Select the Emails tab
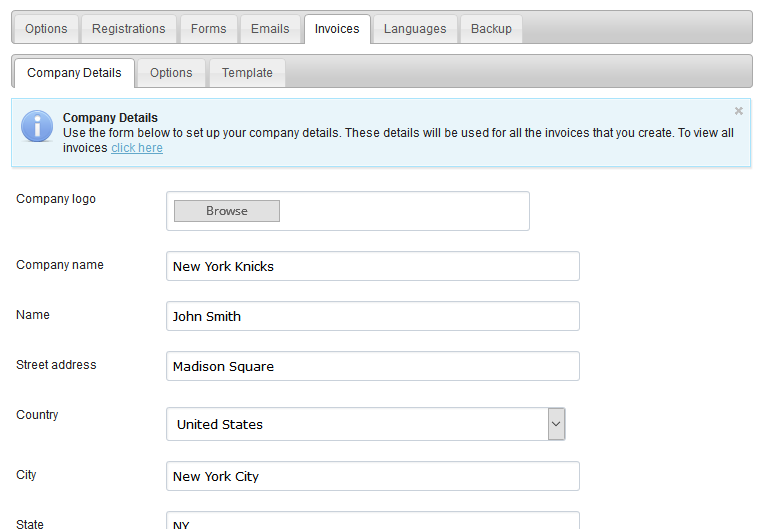The image size is (763, 529). click(x=270, y=29)
